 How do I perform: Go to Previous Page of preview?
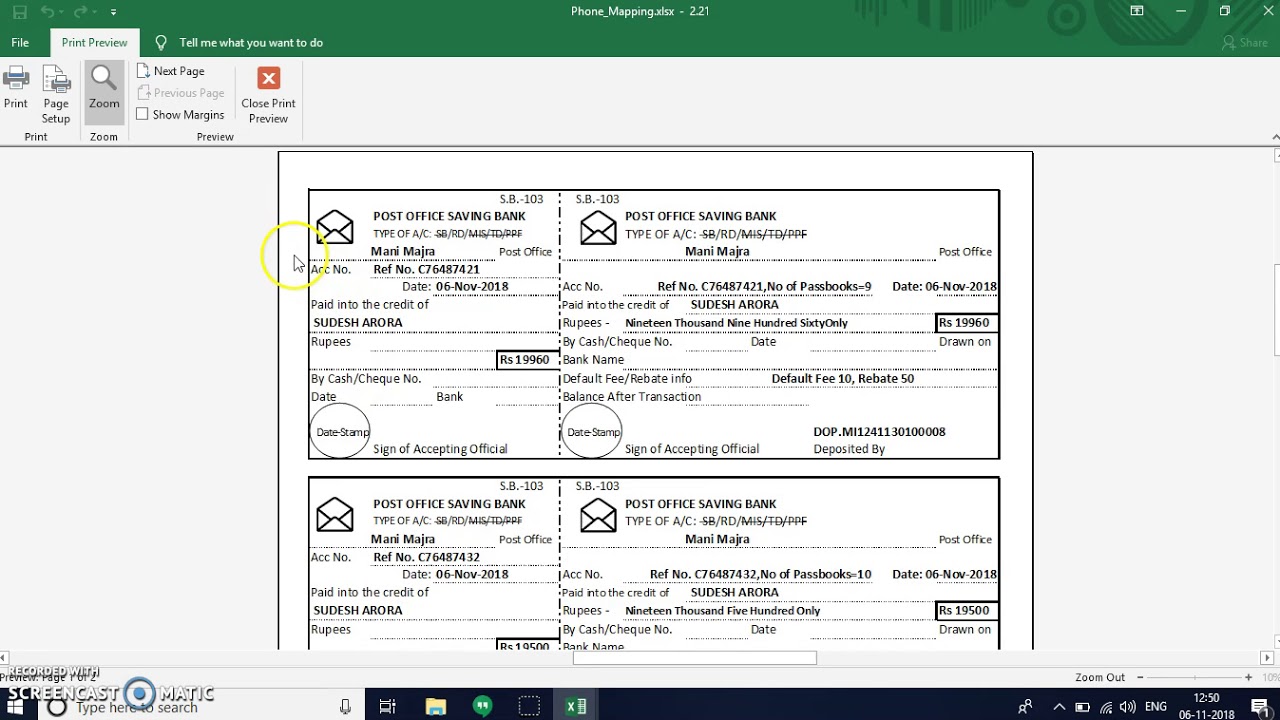click(x=180, y=93)
